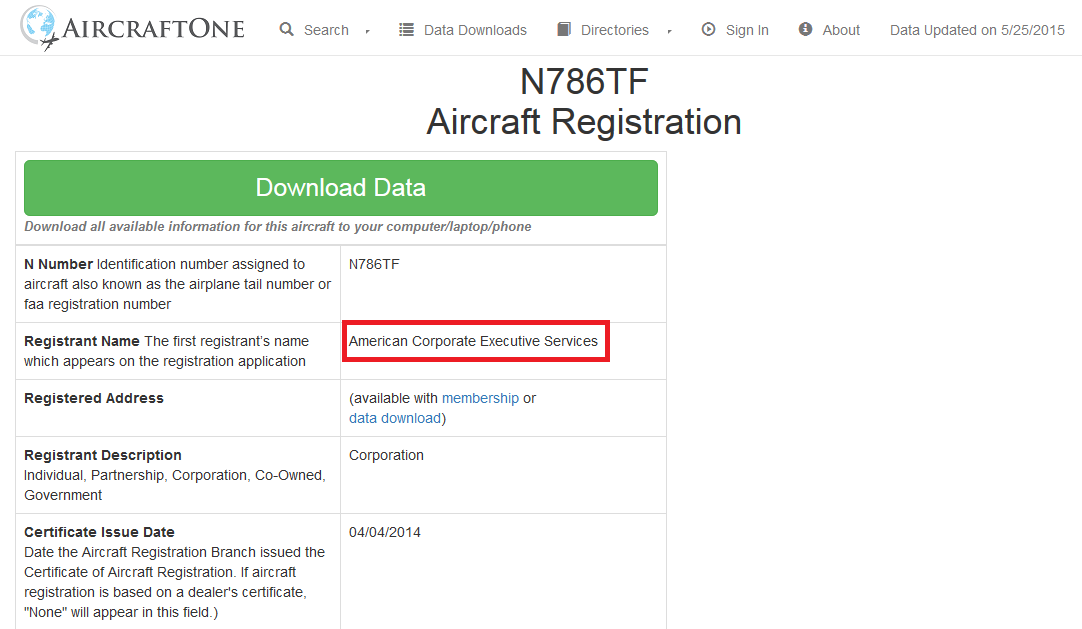Click the arrow icon beside Sign In

[708, 29]
